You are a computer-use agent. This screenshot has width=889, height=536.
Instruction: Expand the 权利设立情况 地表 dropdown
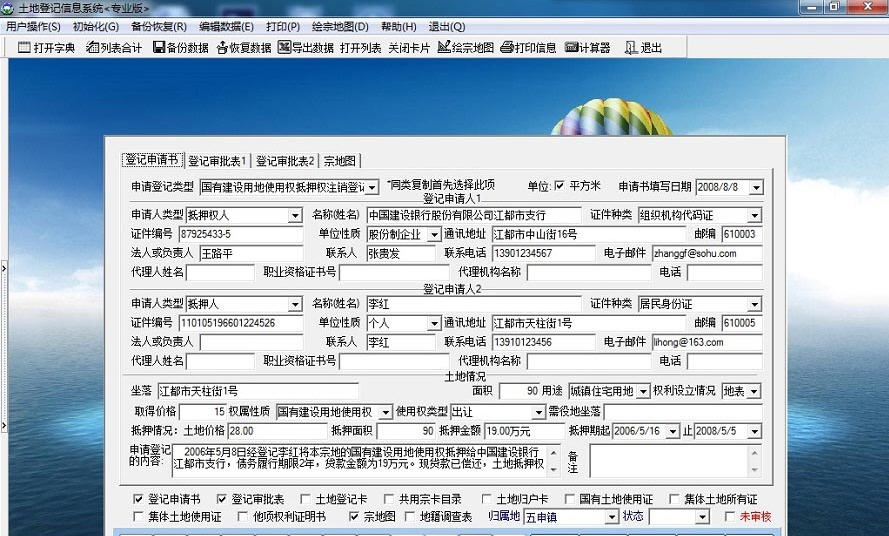754,391
